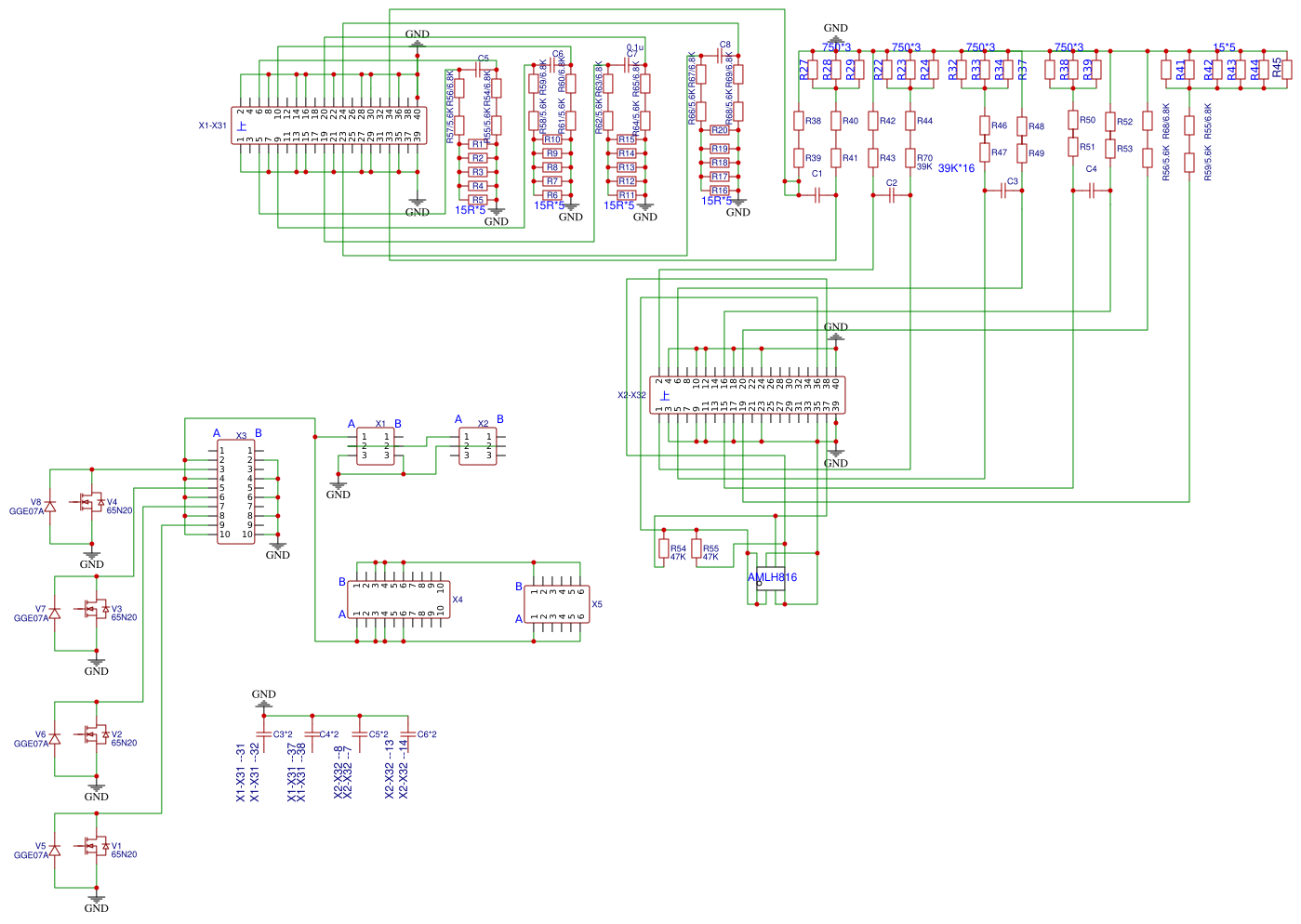1301x924 pixels.
Task: Select the AMLH816 IC component
Action: [770, 577]
